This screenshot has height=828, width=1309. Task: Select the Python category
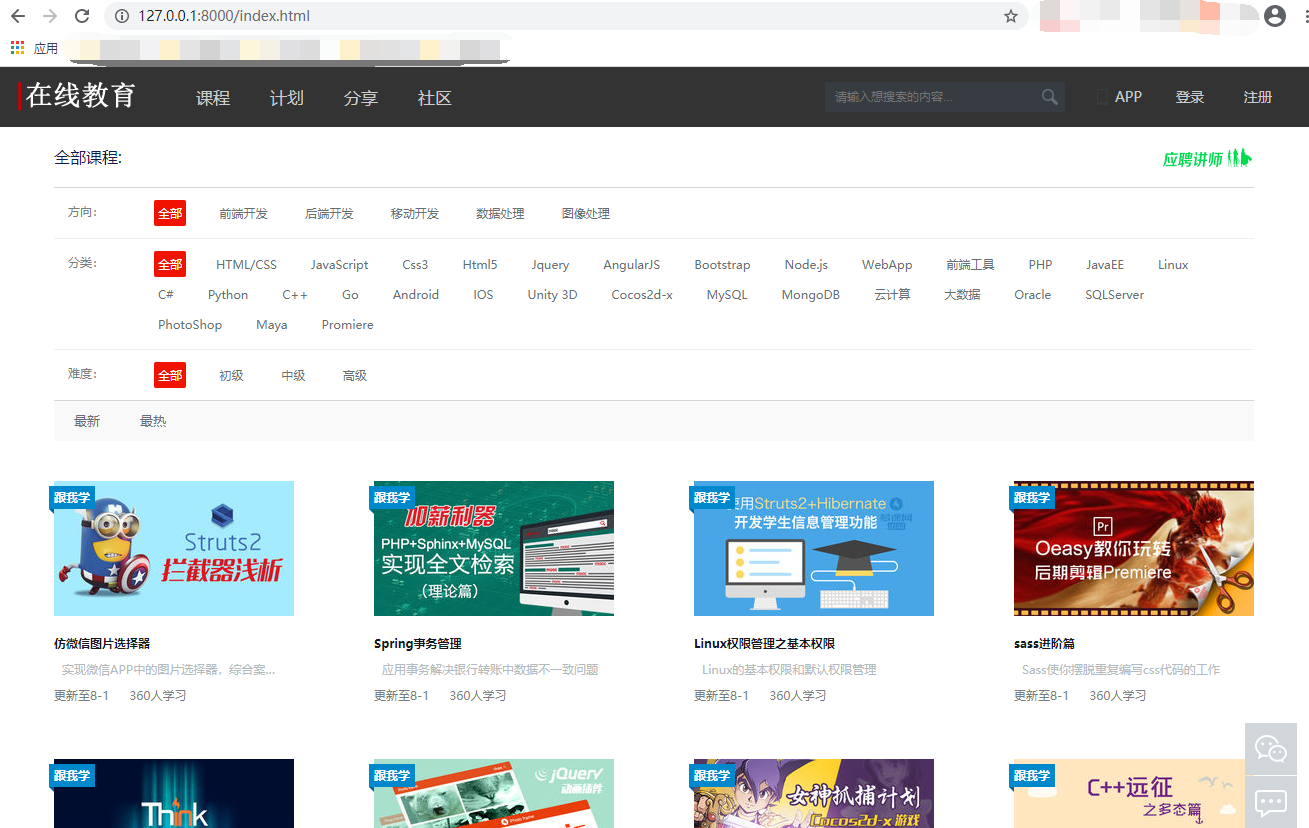click(x=228, y=295)
